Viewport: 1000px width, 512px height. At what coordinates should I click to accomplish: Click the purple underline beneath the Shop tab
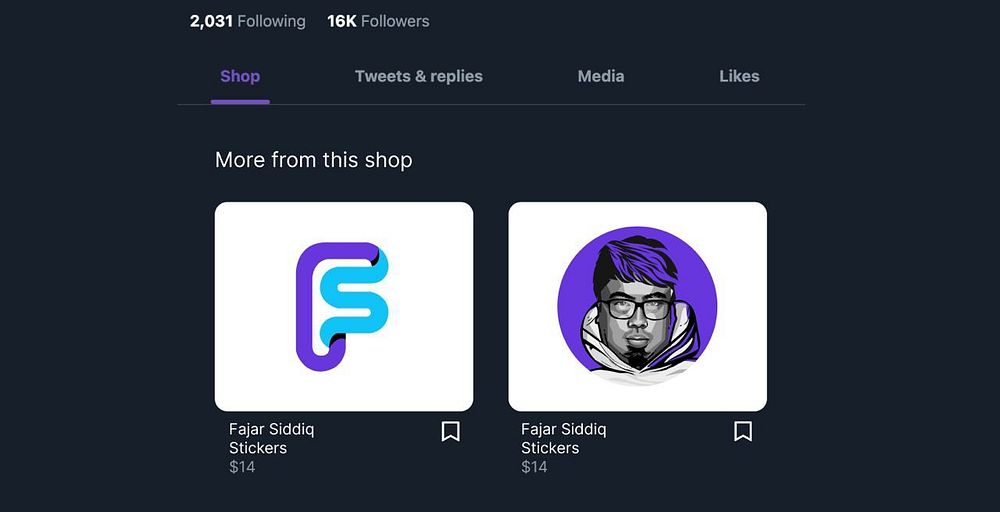coord(240,101)
